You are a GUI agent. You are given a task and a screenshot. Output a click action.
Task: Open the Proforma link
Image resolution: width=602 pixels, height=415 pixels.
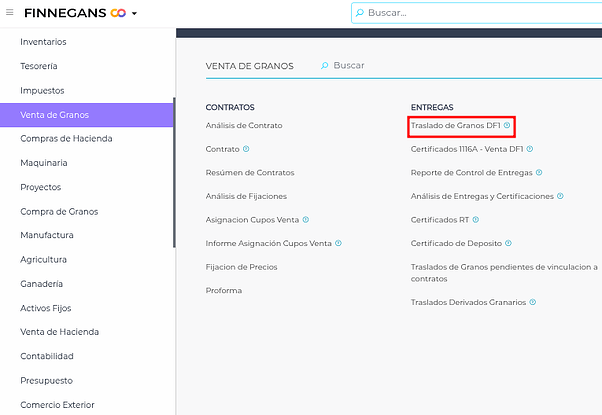(224, 290)
